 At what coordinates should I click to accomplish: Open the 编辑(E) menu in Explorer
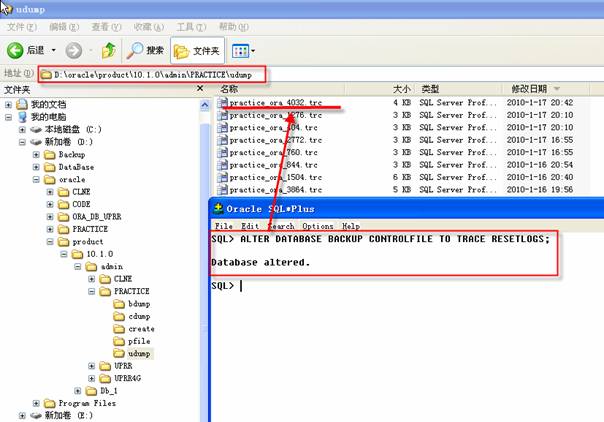pyautogui.click(x=64, y=27)
